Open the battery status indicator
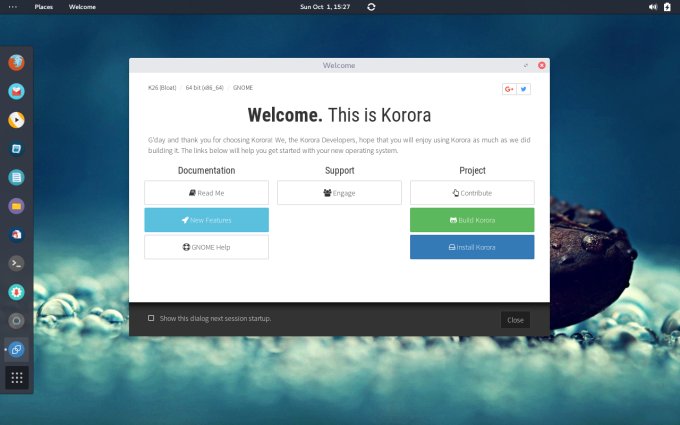 (x=667, y=7)
